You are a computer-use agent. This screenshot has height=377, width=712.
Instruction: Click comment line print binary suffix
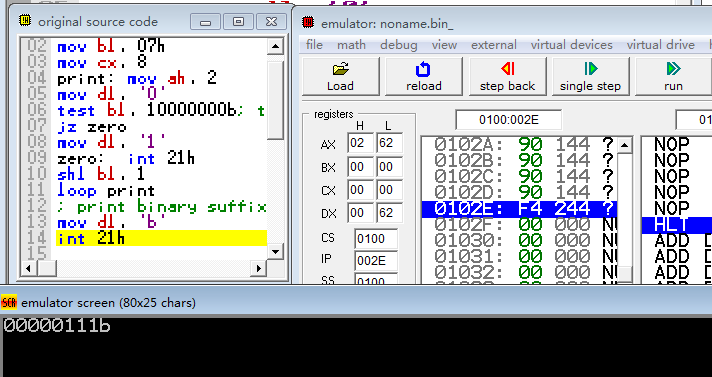[161, 207]
